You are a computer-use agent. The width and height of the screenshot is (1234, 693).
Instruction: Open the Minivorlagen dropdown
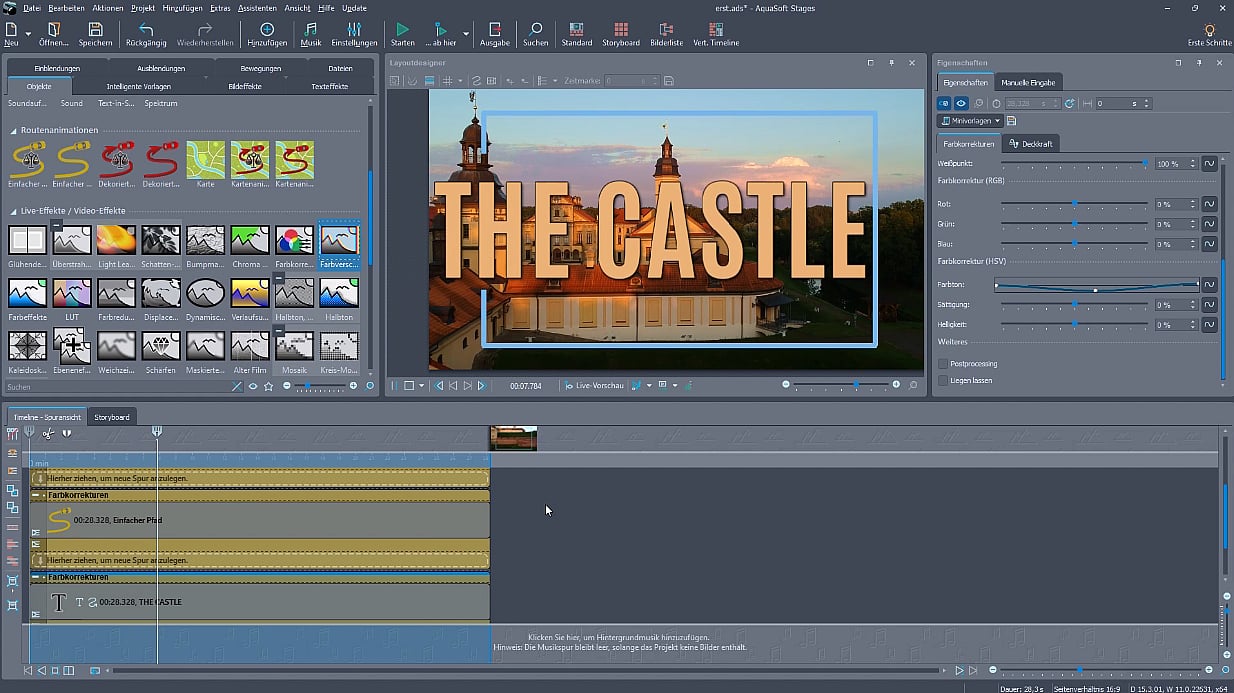coord(970,121)
